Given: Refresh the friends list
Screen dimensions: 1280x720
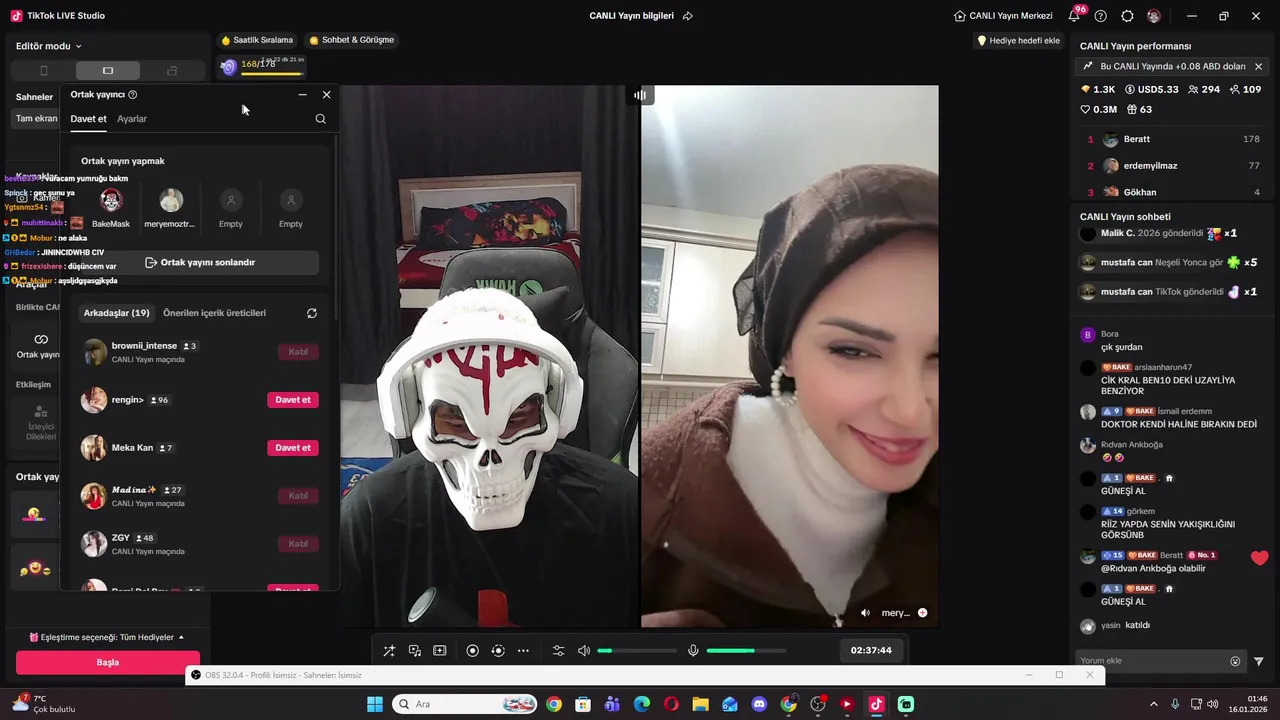Looking at the screenshot, I should click(312, 313).
